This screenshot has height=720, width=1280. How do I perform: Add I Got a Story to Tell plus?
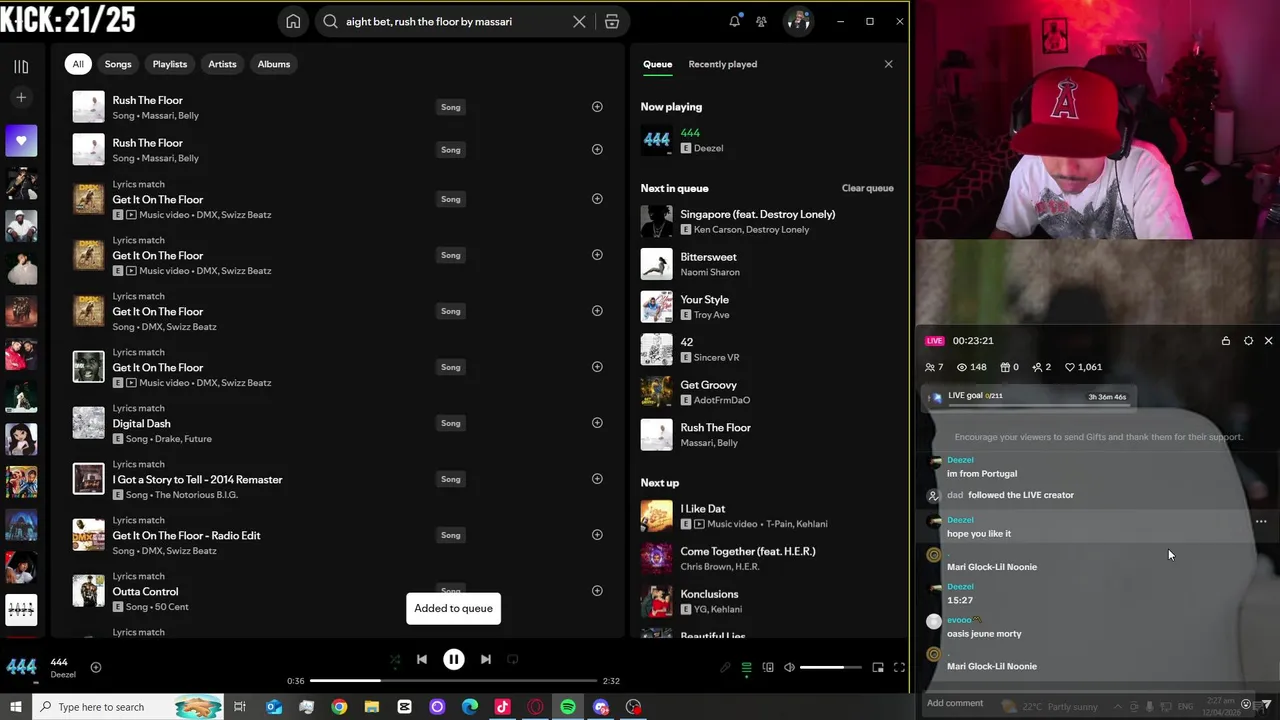(597, 479)
